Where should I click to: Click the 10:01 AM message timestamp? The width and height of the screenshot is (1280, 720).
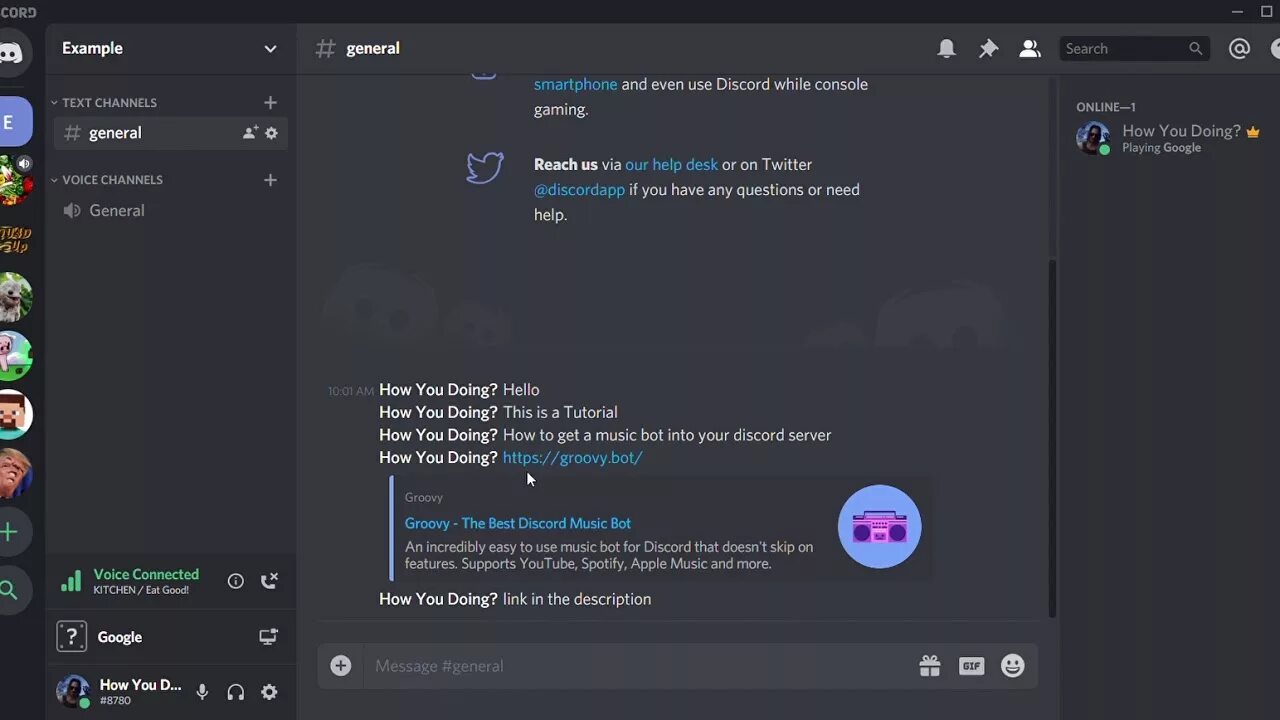[351, 391]
